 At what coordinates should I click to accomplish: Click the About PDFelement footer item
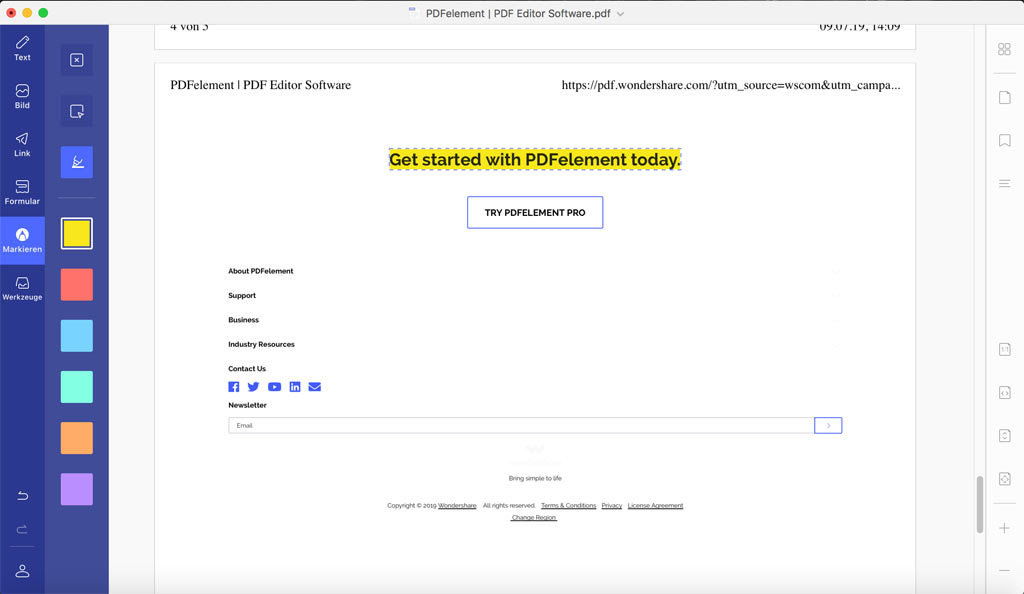pos(261,271)
